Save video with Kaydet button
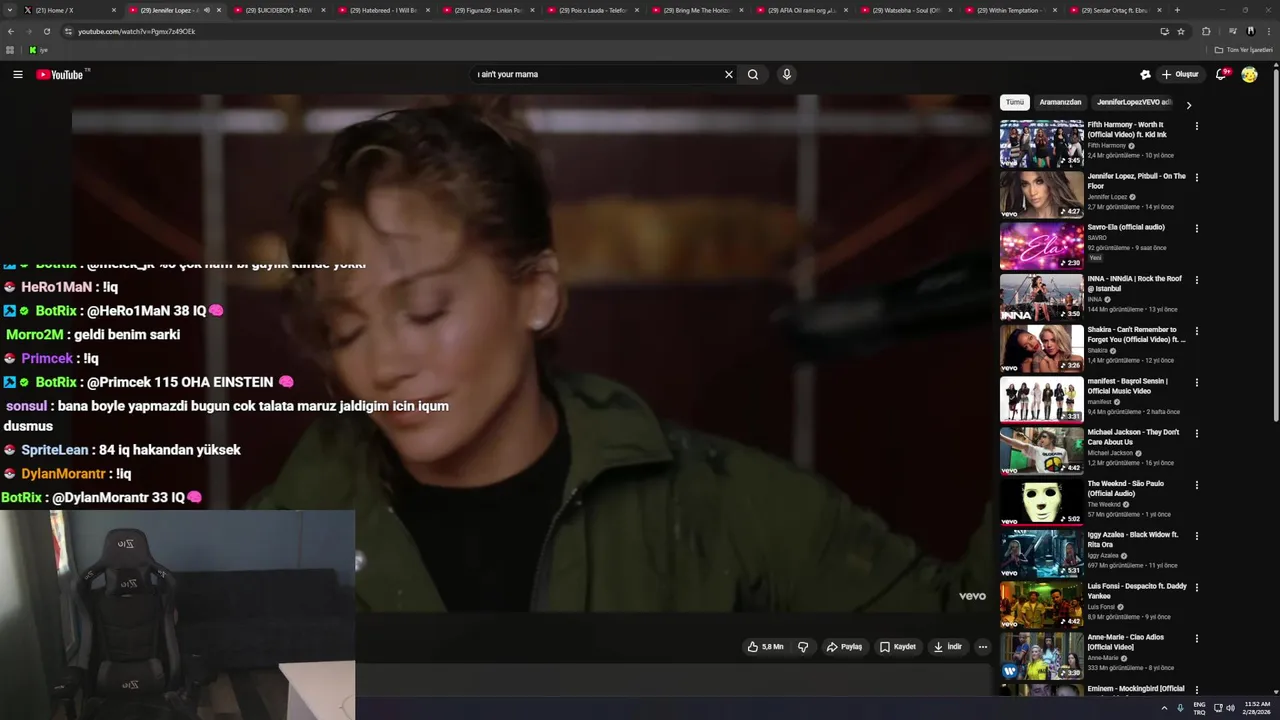The height and width of the screenshot is (720, 1280). coord(898,647)
